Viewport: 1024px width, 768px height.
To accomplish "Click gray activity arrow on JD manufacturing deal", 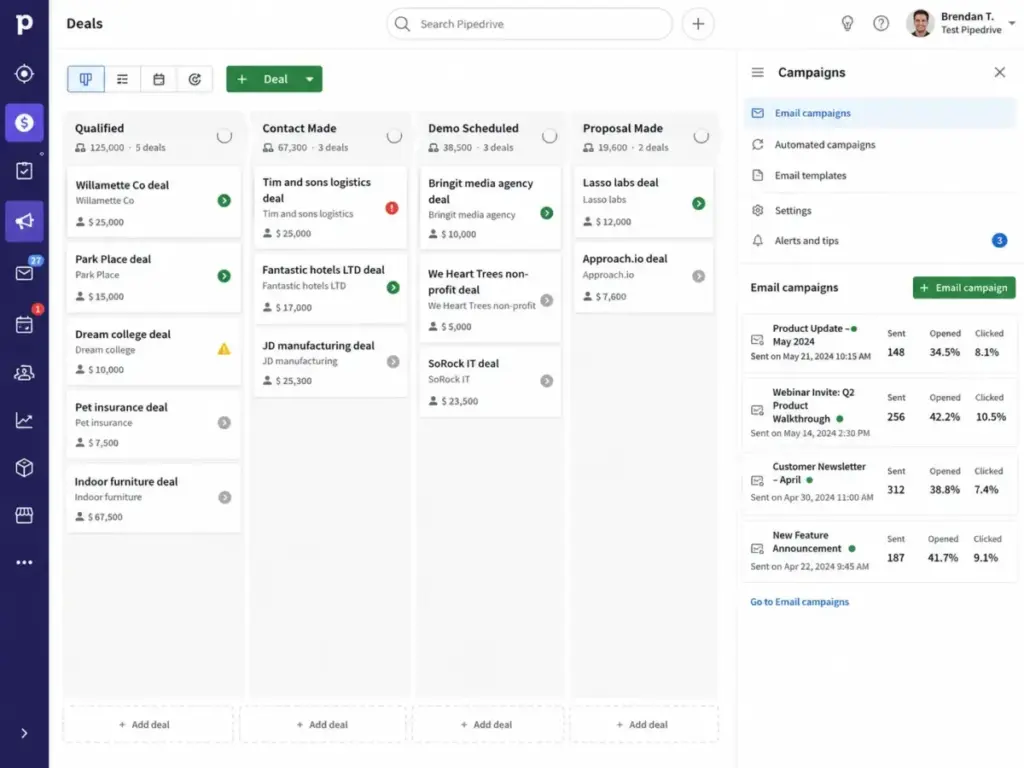I will coord(393,362).
